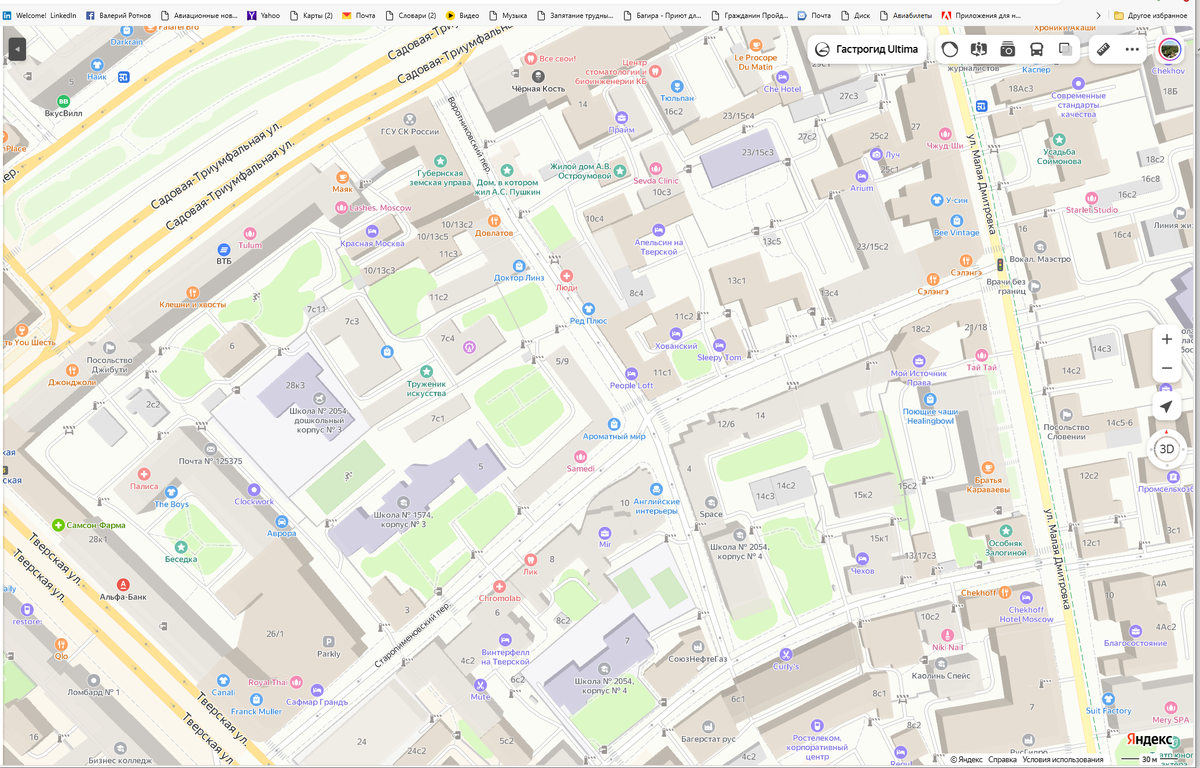
Task: Click the © Яндекс copyright link
Action: pyautogui.click(x=966, y=759)
